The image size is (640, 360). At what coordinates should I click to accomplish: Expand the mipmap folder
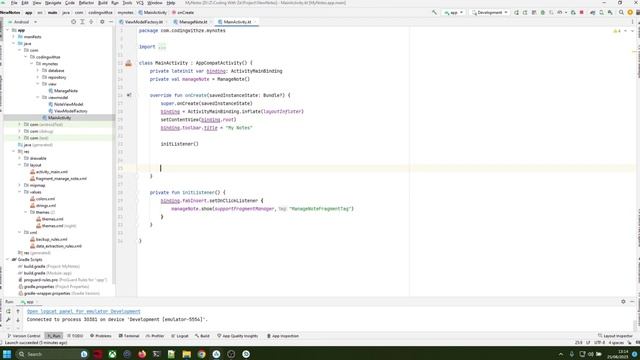20,185
